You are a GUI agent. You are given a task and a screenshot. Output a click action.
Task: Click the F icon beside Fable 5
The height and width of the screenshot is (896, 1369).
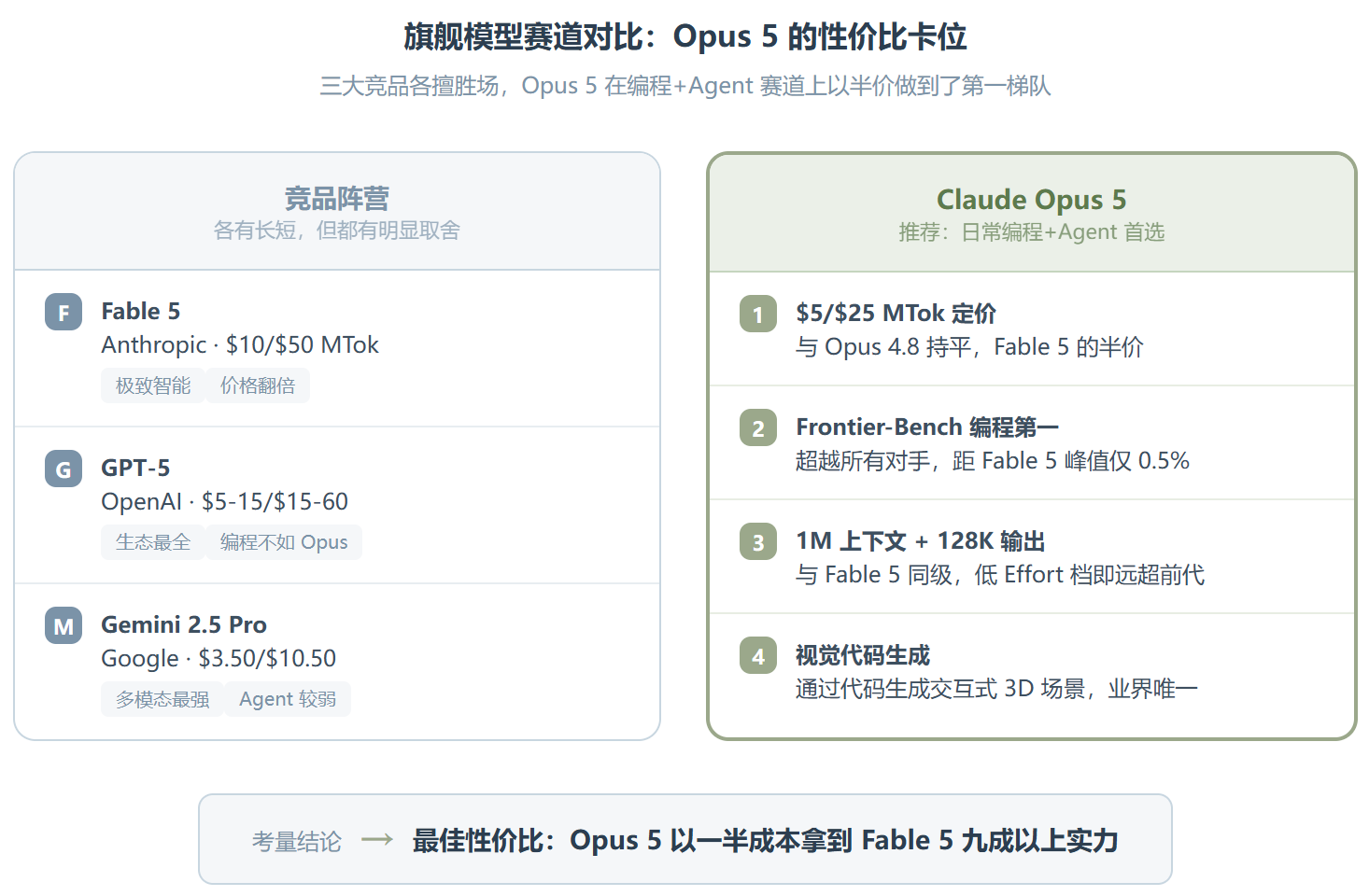[64, 312]
